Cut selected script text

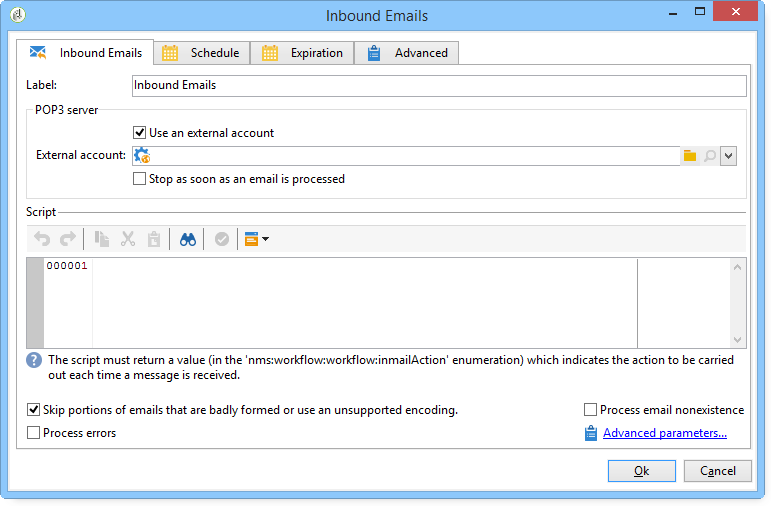tap(128, 239)
